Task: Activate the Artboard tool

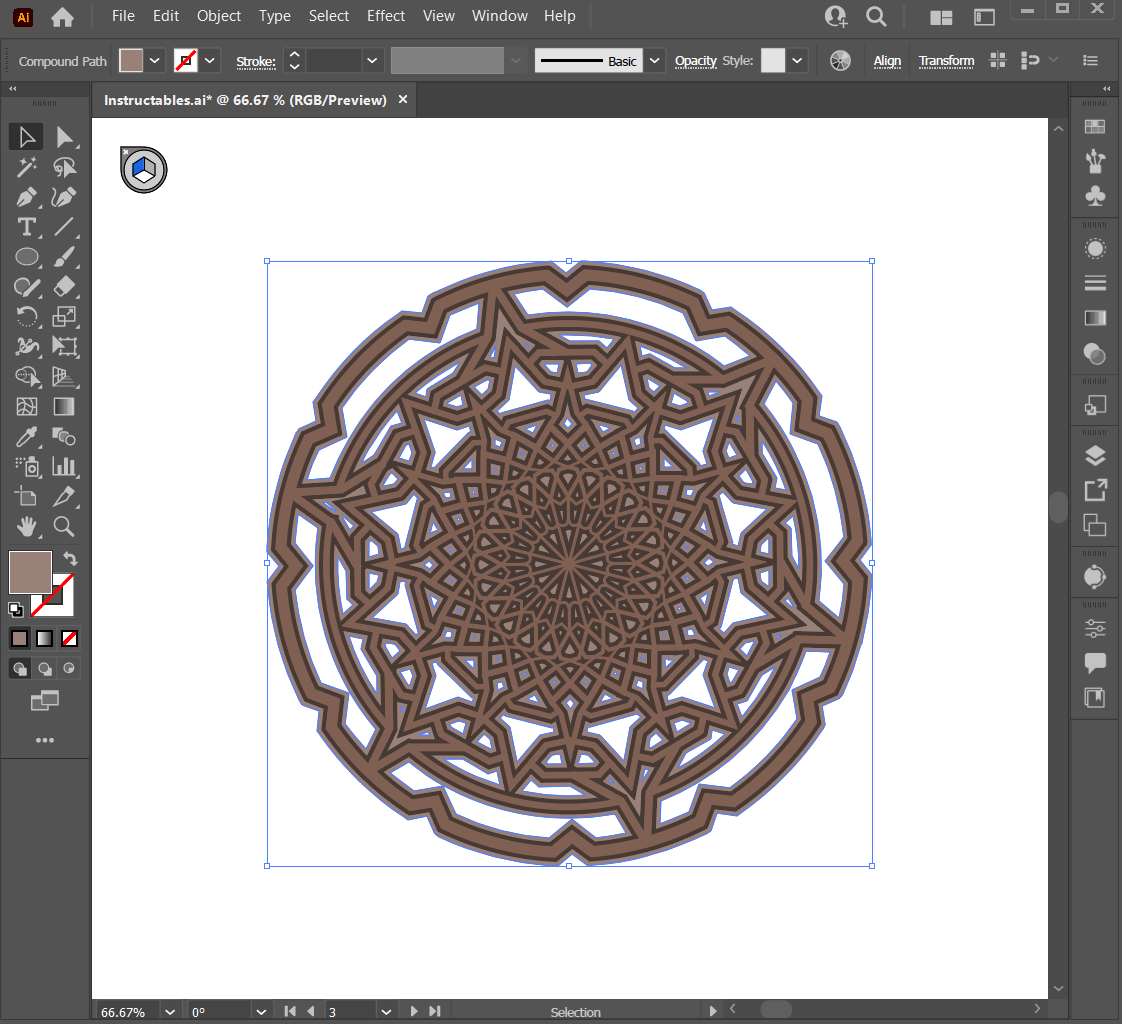Action: 26,497
